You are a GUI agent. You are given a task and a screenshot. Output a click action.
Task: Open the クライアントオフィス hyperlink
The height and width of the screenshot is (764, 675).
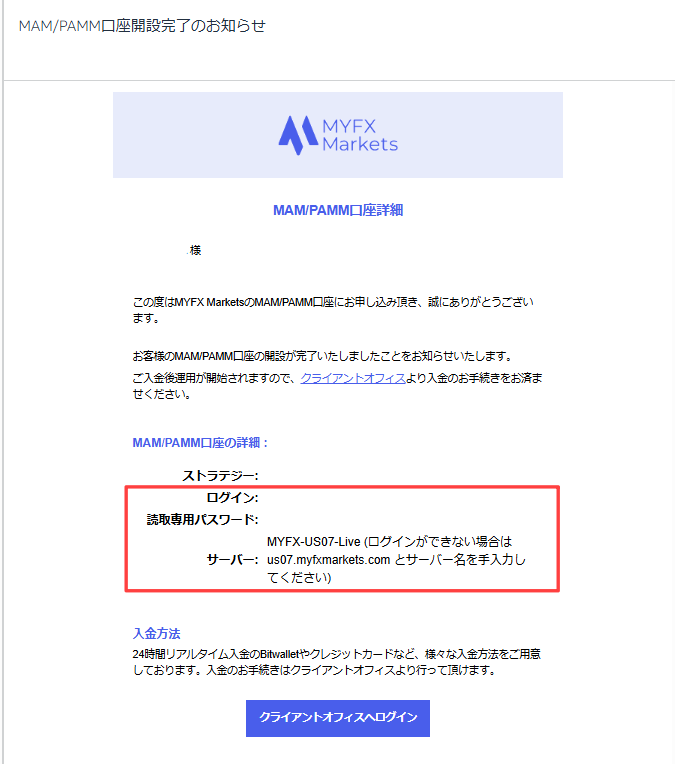(x=353, y=378)
